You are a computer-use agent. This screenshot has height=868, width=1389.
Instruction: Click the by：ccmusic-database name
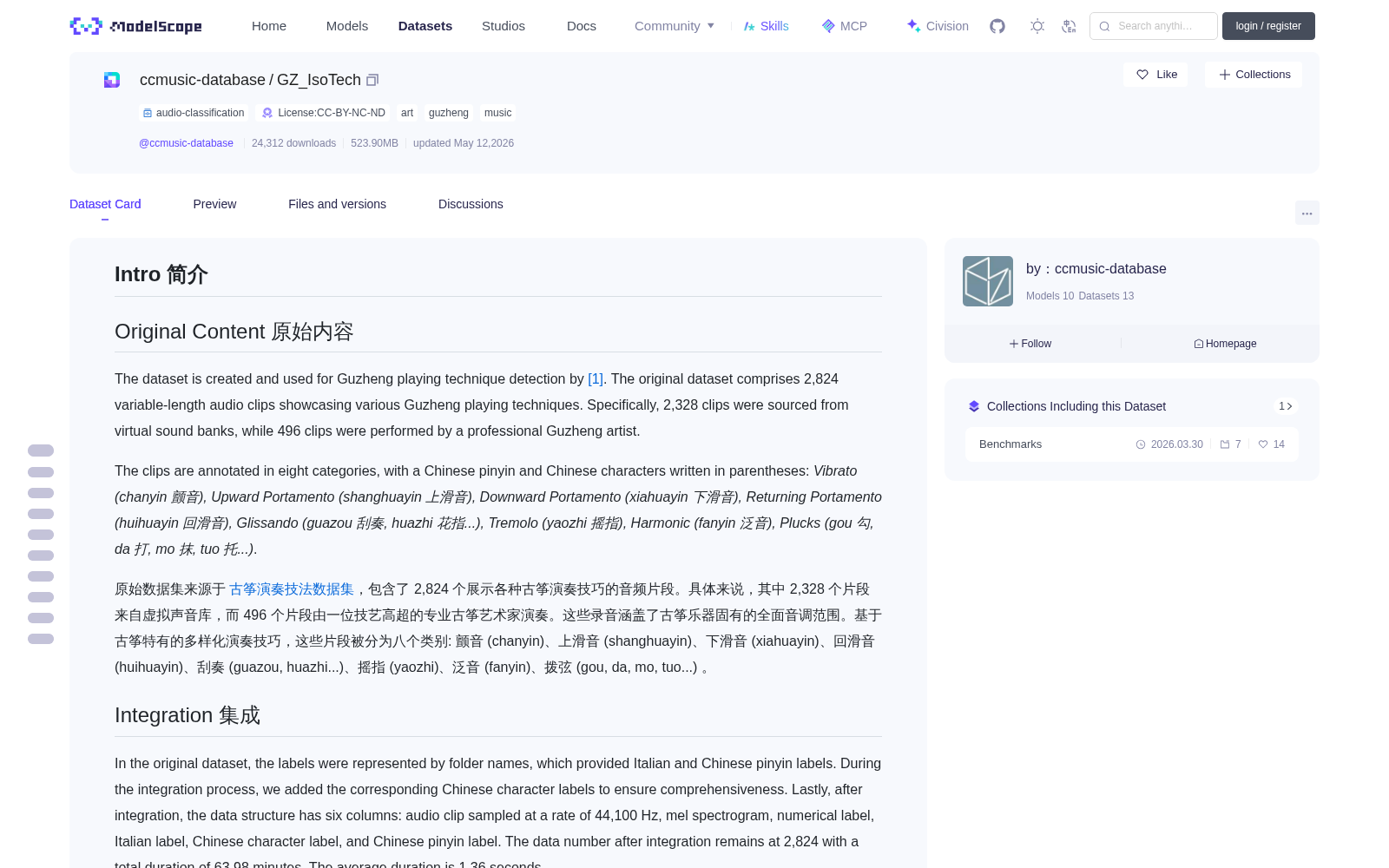point(1096,269)
